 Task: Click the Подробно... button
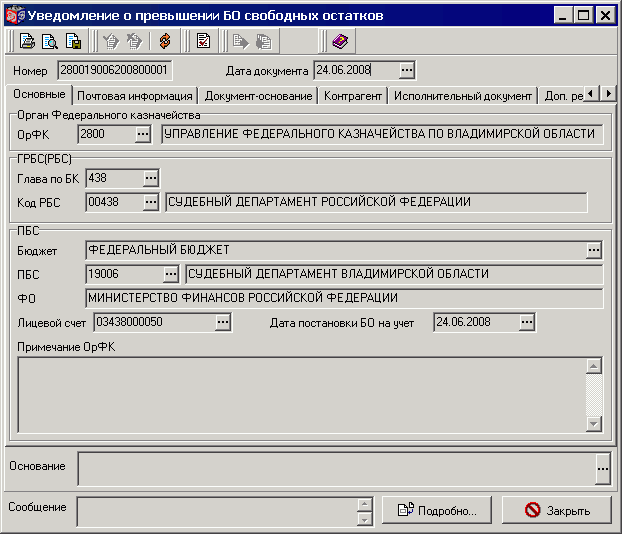[x=437, y=510]
